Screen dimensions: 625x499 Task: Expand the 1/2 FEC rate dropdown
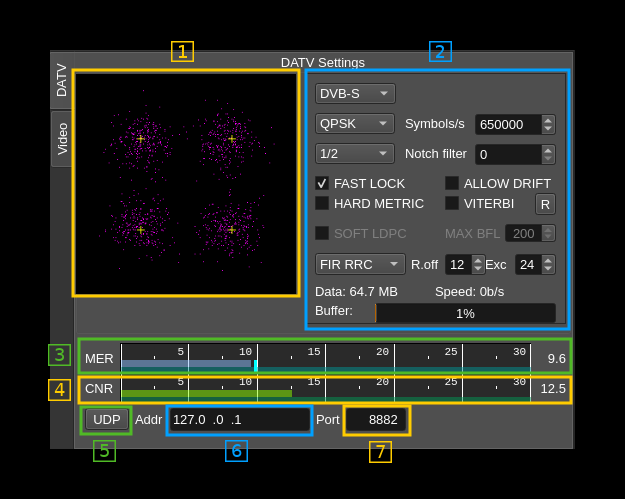tap(355, 154)
